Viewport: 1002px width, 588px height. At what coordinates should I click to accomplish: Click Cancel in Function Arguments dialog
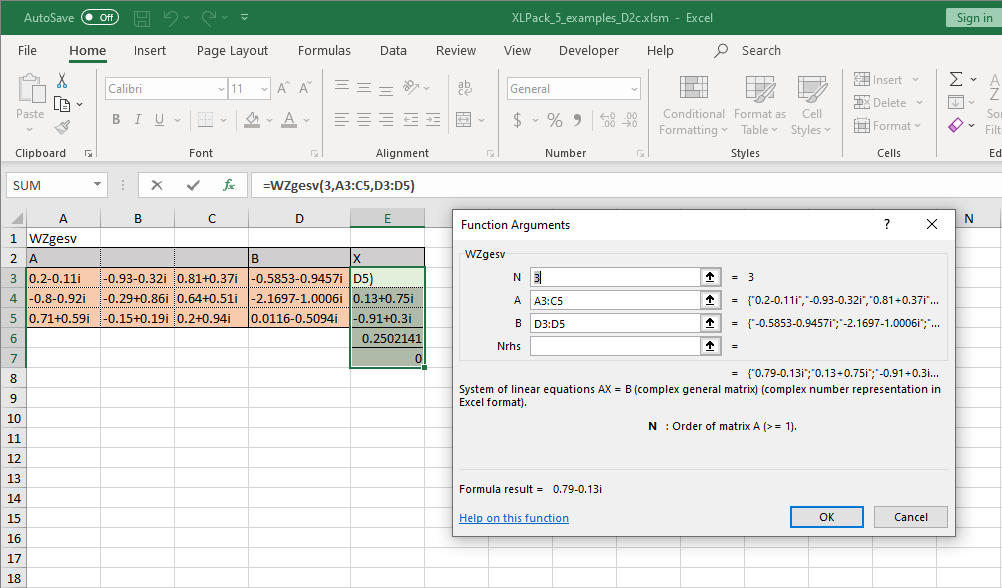click(x=911, y=517)
